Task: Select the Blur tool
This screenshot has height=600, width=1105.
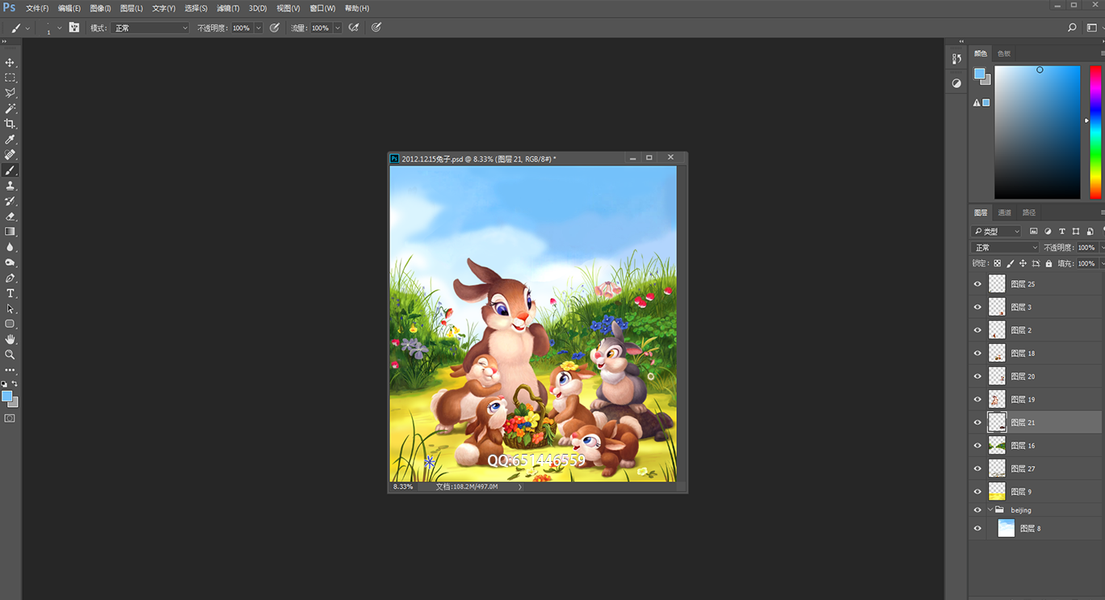Action: (x=10, y=247)
